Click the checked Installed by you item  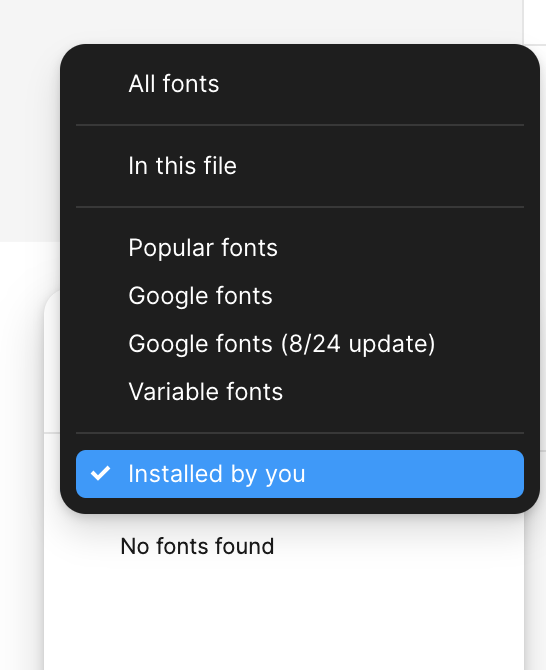coord(299,474)
